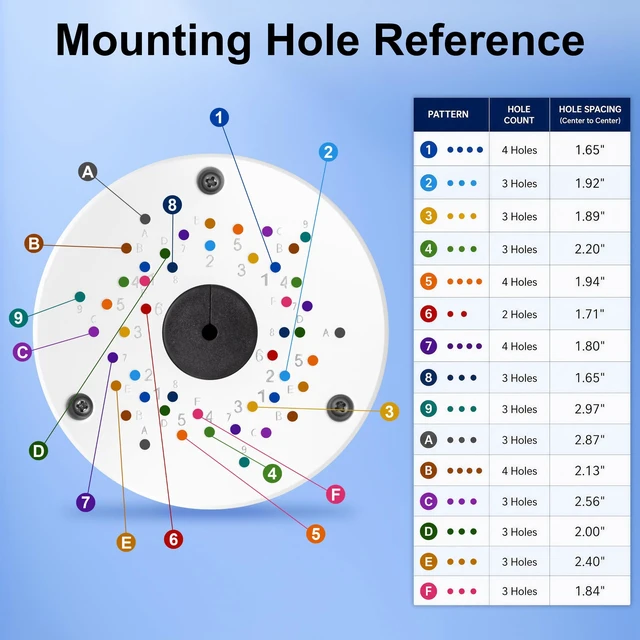This screenshot has height=640, width=640.
Task: Click the pattern 9 badge in the table
Action: click(x=429, y=409)
